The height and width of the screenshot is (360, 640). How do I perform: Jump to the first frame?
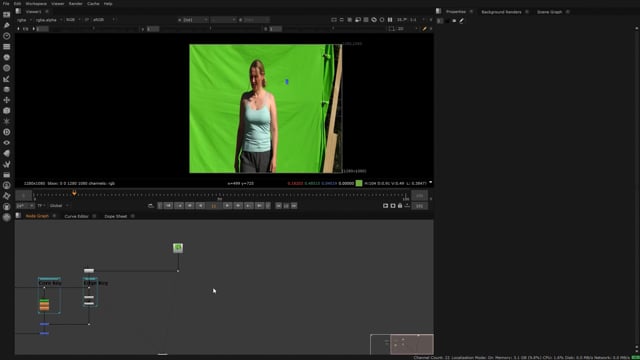point(168,206)
